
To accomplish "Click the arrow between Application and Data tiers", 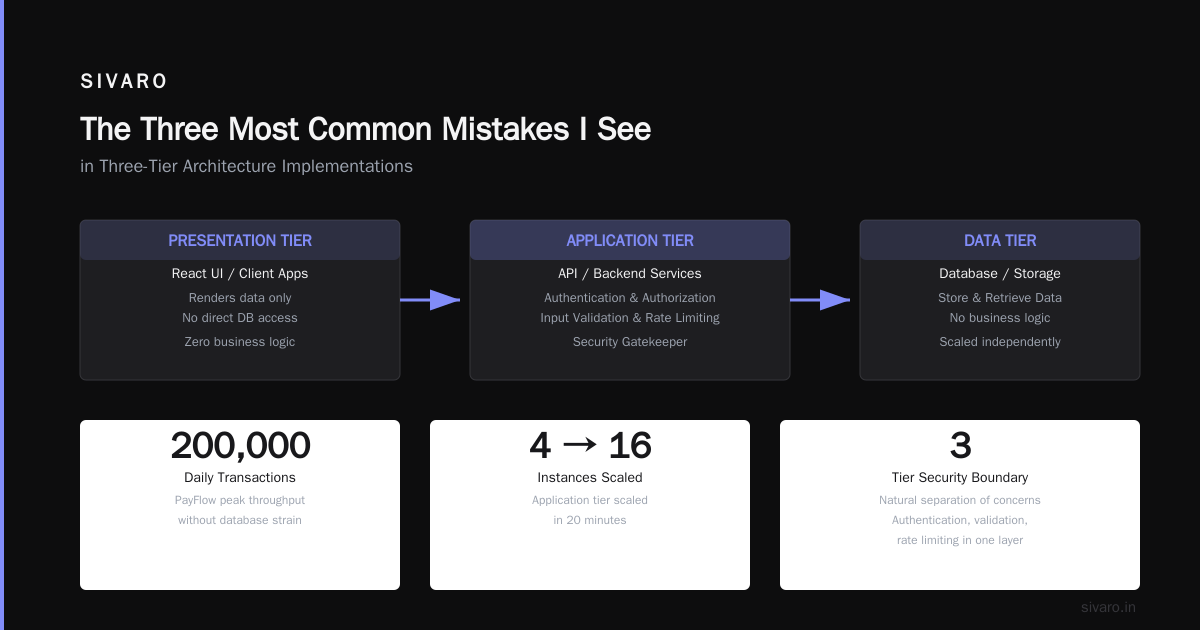I will tap(820, 300).
